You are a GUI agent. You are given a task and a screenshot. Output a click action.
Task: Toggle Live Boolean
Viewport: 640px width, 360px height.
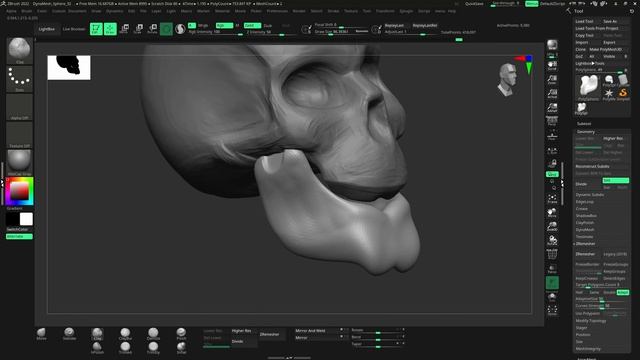(74, 29)
